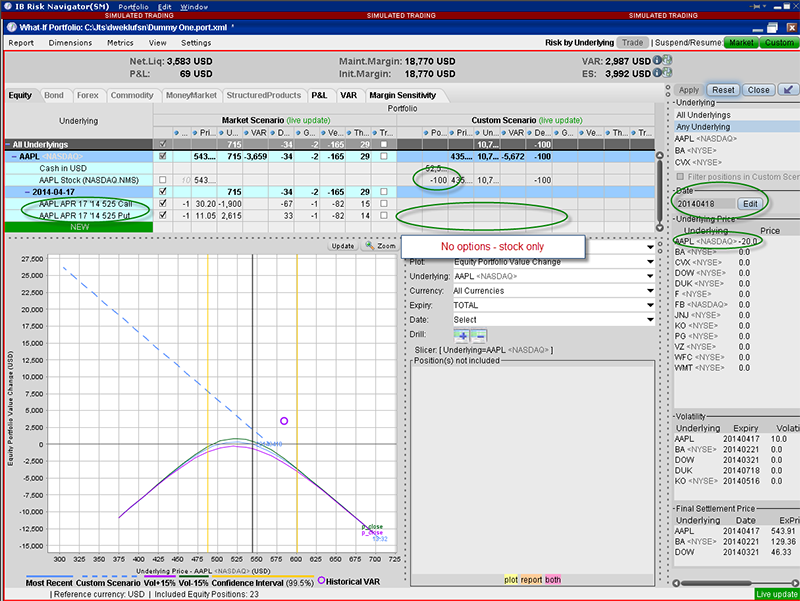This screenshot has height=601, width=800.
Task: Click the Close button in scenario panel
Action: click(x=758, y=90)
